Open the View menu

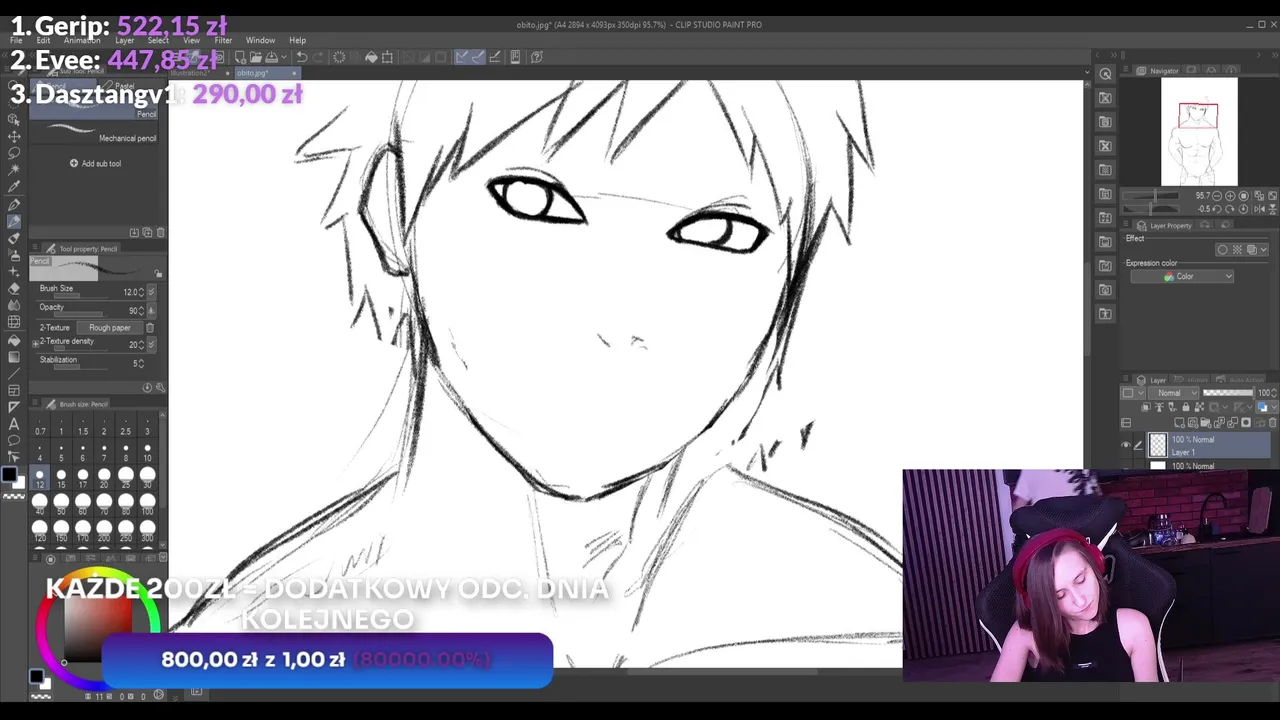pos(191,40)
